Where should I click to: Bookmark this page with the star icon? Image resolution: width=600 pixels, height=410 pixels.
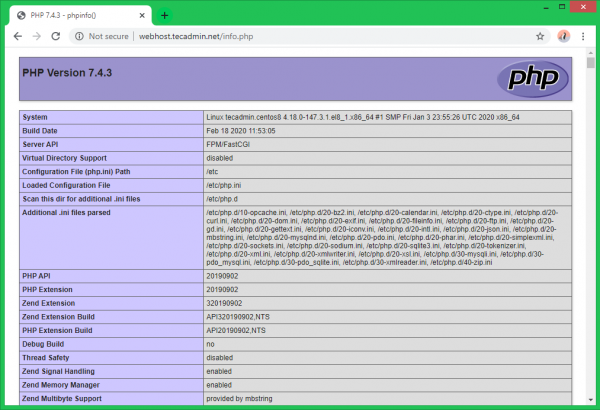pos(540,36)
